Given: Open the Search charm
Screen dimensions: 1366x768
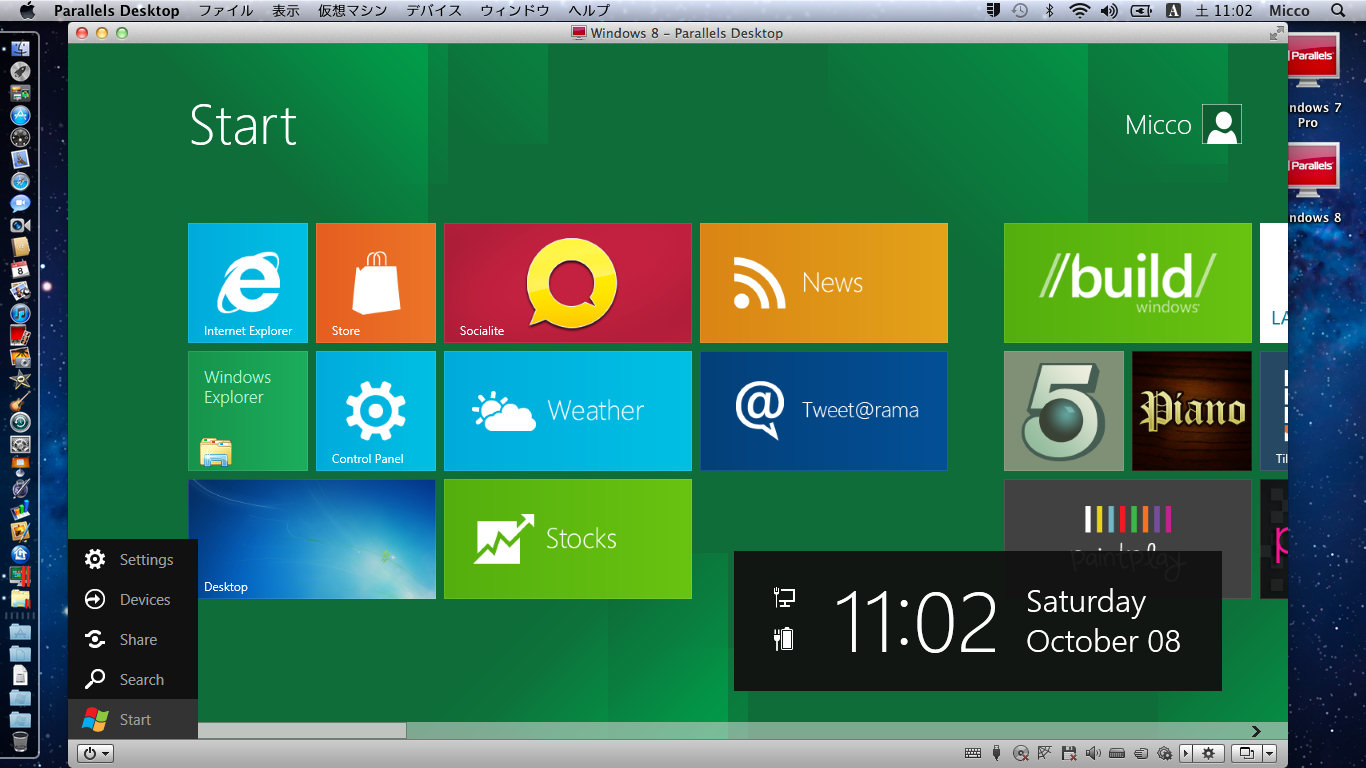Looking at the screenshot, I should (133, 680).
